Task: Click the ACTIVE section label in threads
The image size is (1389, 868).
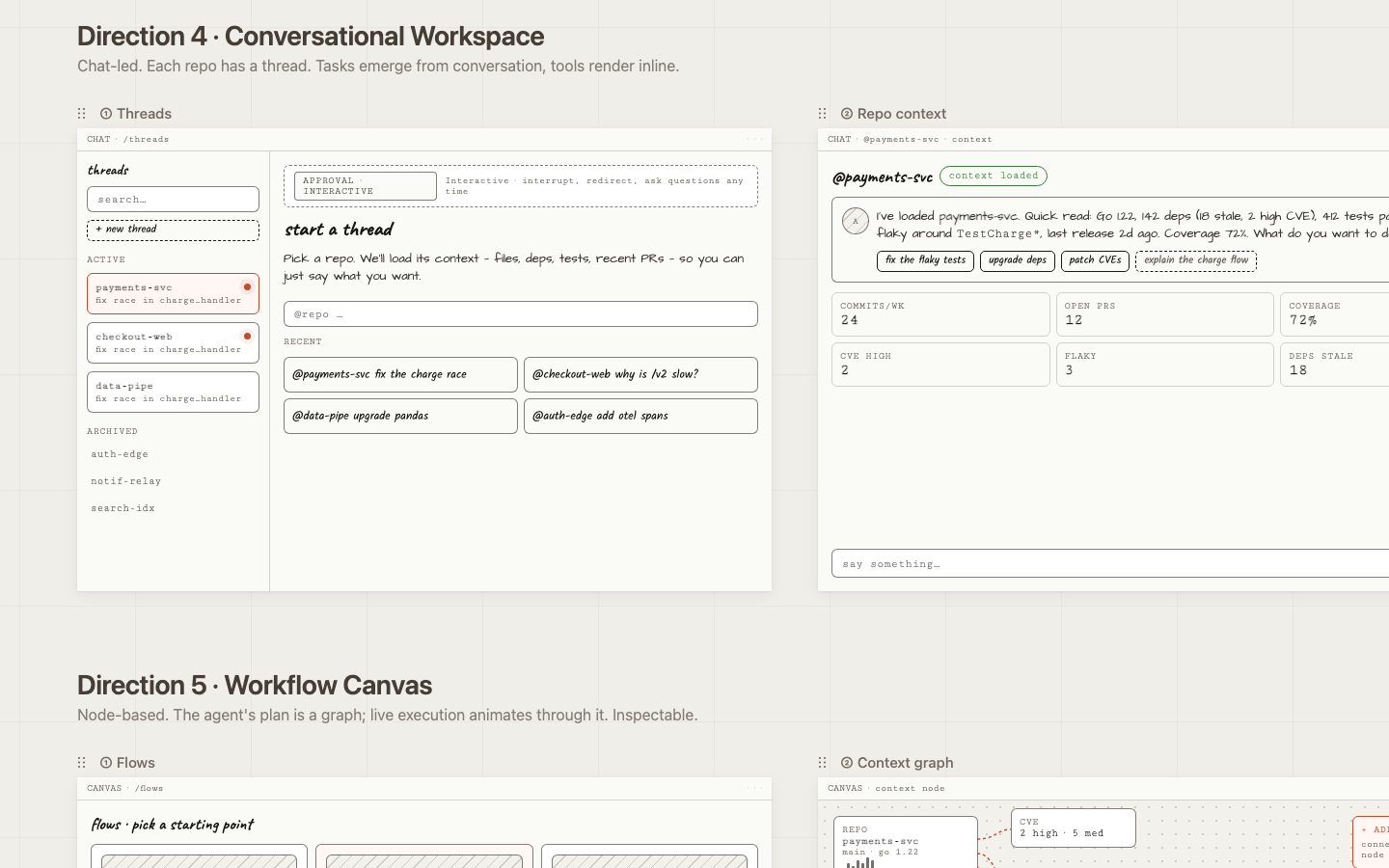Action: pos(106,259)
